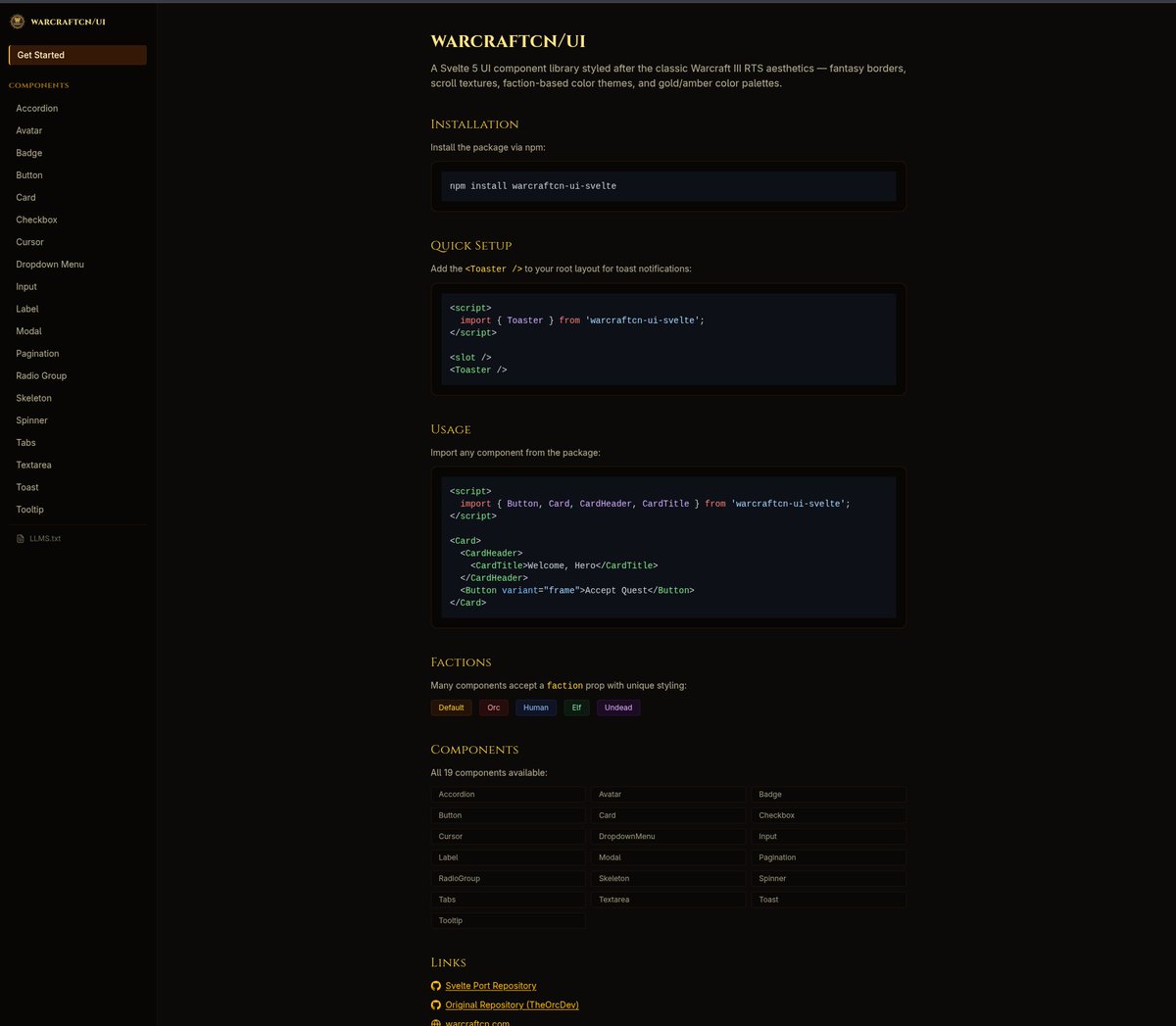Go to Radio Group in sidebar
1176x1026 pixels.
tap(77, 375)
